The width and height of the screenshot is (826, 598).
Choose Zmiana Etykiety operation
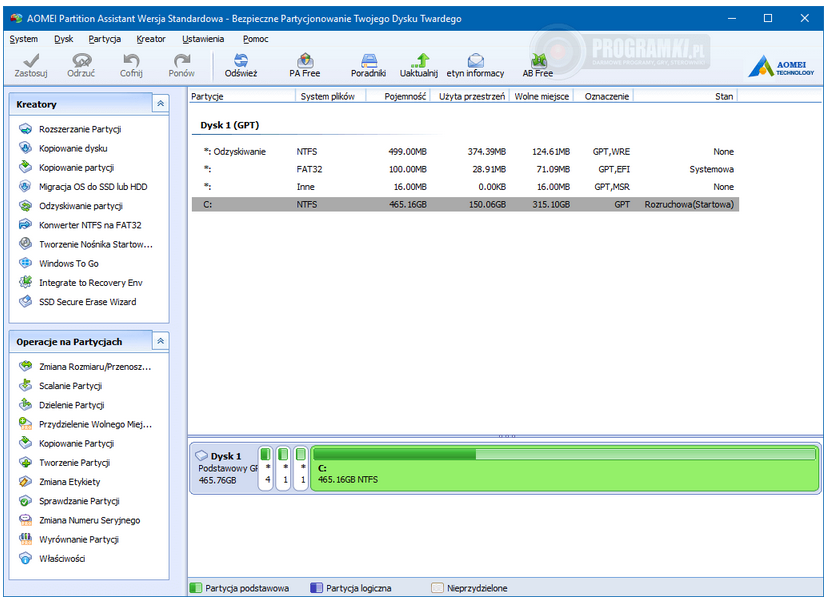pyautogui.click(x=69, y=482)
